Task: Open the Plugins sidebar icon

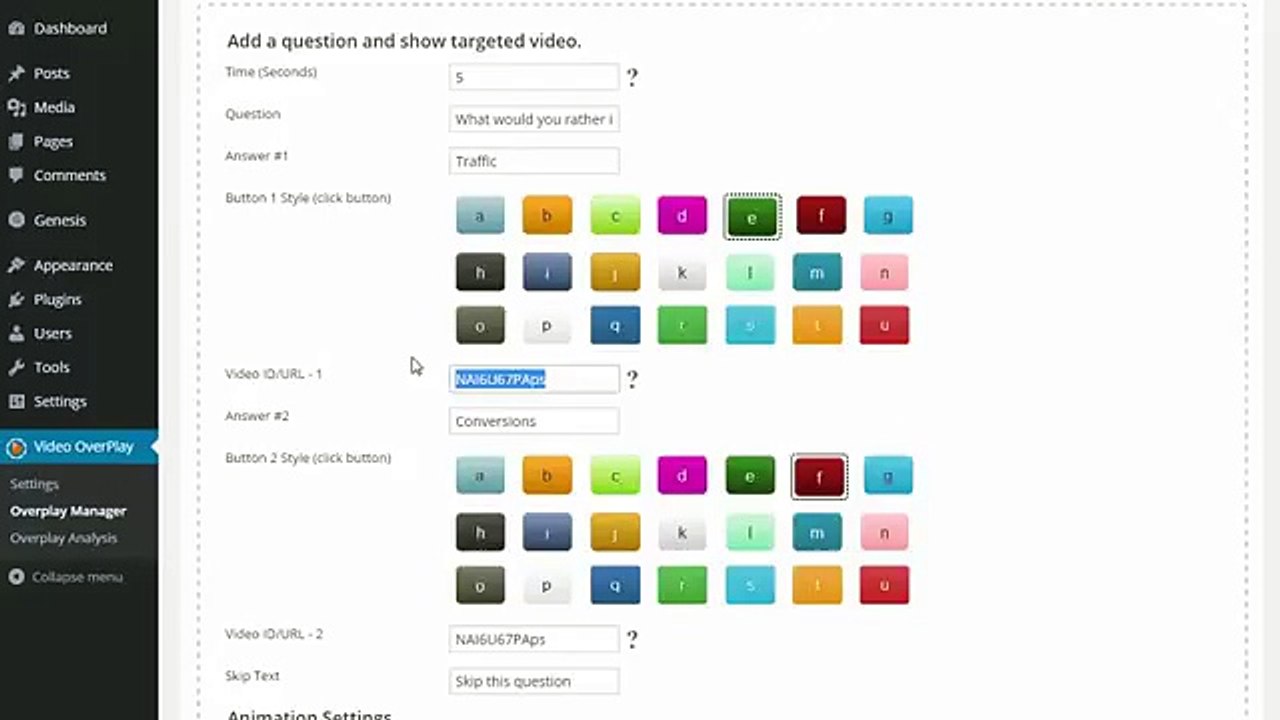Action: [16, 299]
